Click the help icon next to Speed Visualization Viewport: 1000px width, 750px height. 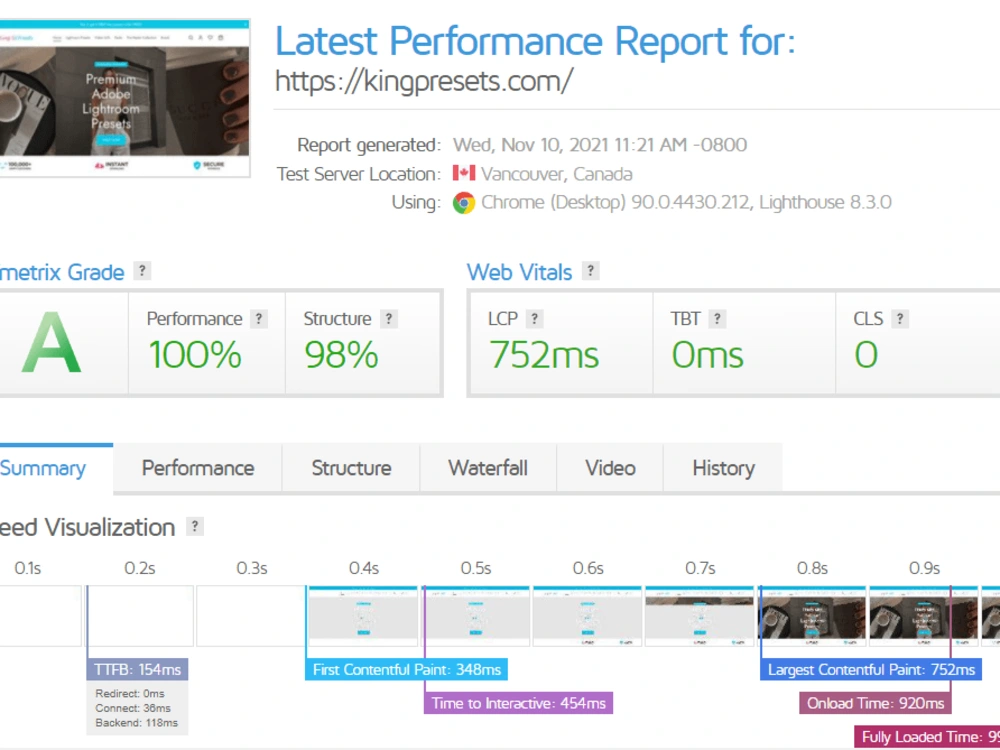coord(195,526)
